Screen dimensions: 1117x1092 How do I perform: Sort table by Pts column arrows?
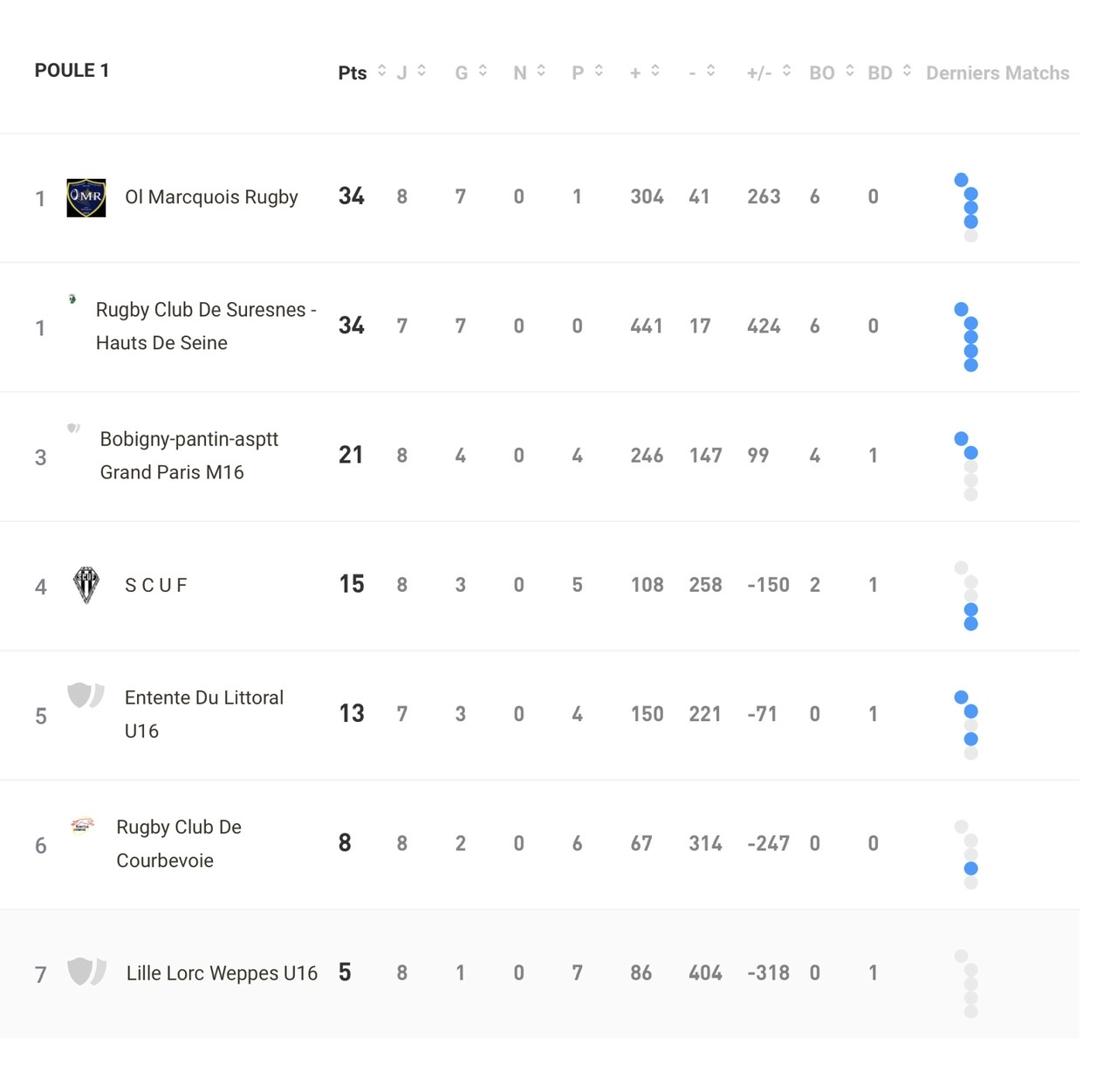(x=381, y=71)
